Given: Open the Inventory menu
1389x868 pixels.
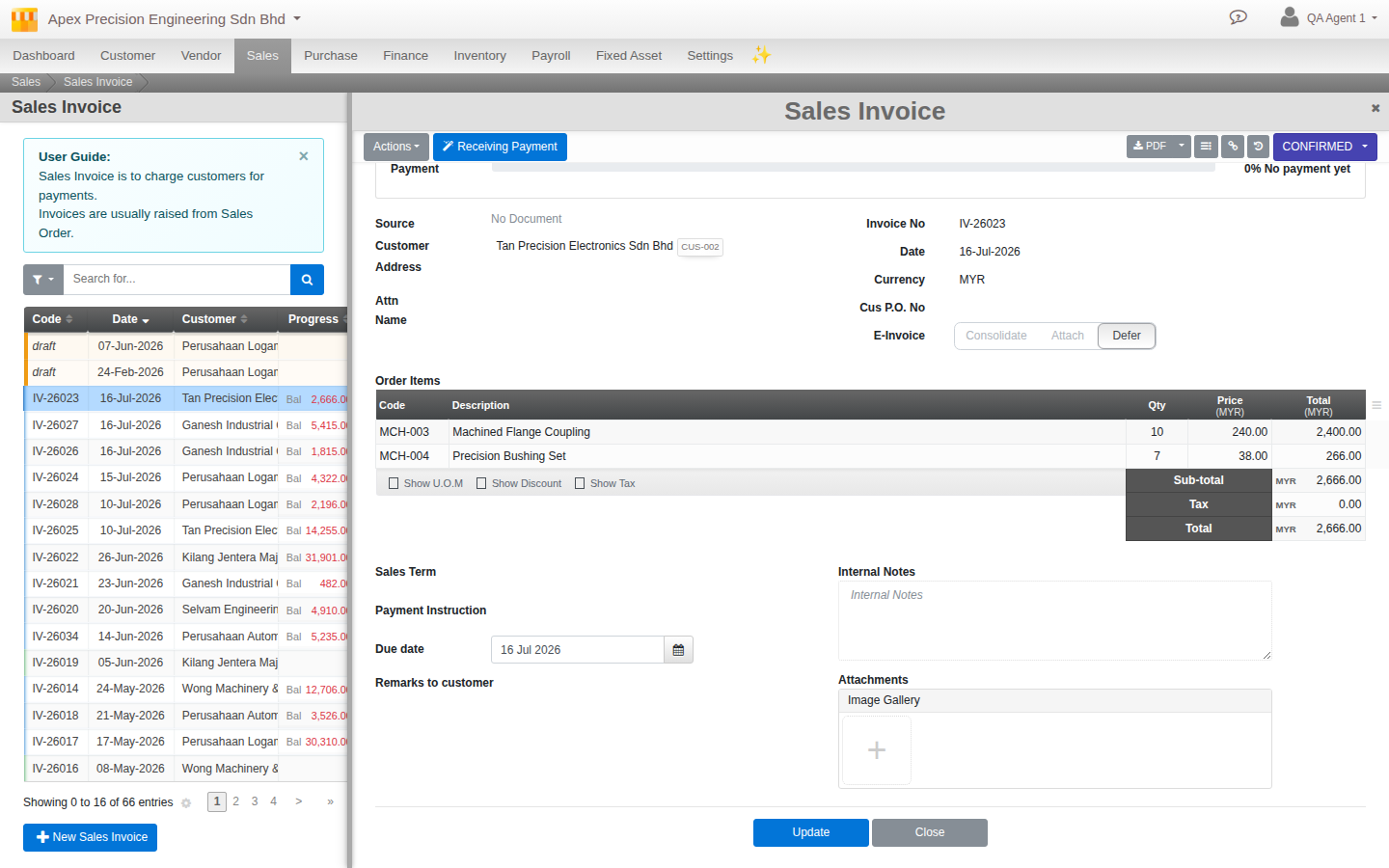Looking at the screenshot, I should click(x=479, y=56).
